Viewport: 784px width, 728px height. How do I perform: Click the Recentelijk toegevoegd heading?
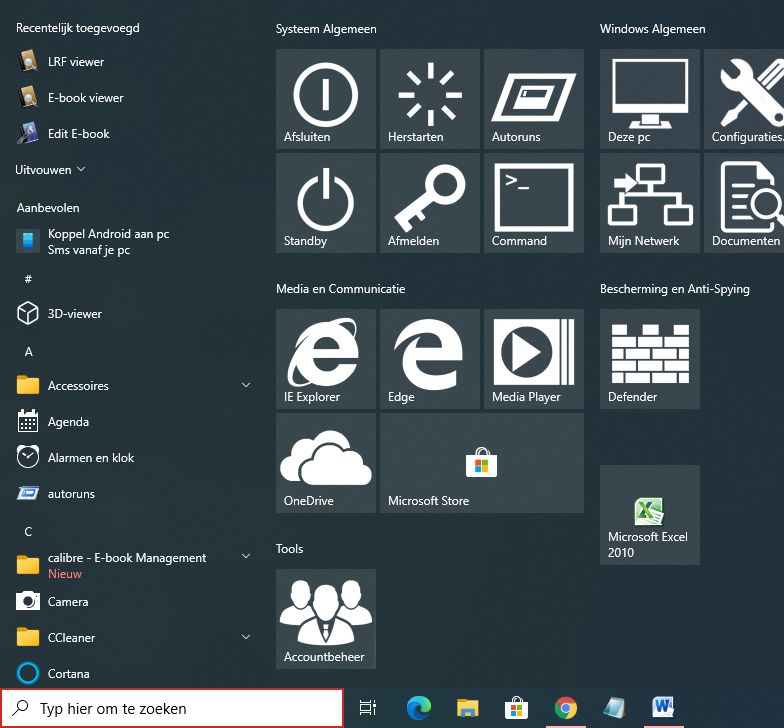point(78,28)
